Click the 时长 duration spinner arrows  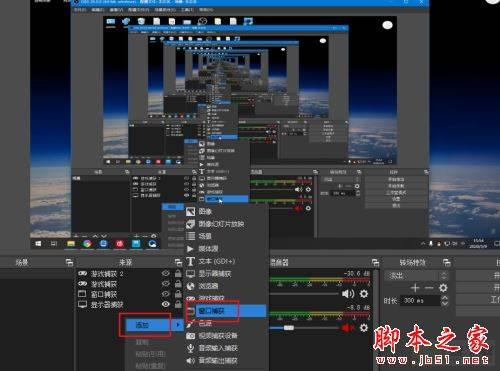tap(444, 300)
